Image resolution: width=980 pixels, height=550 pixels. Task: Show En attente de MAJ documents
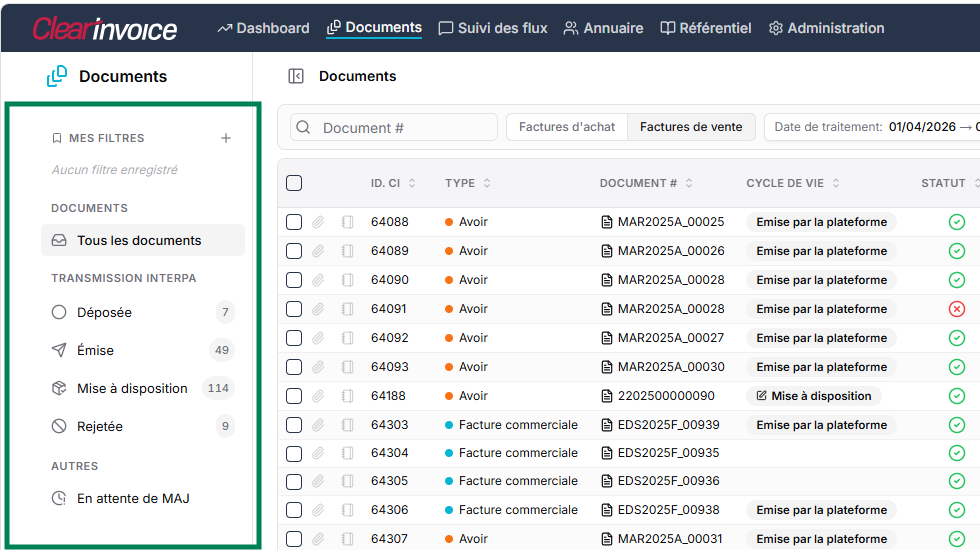pos(142,499)
